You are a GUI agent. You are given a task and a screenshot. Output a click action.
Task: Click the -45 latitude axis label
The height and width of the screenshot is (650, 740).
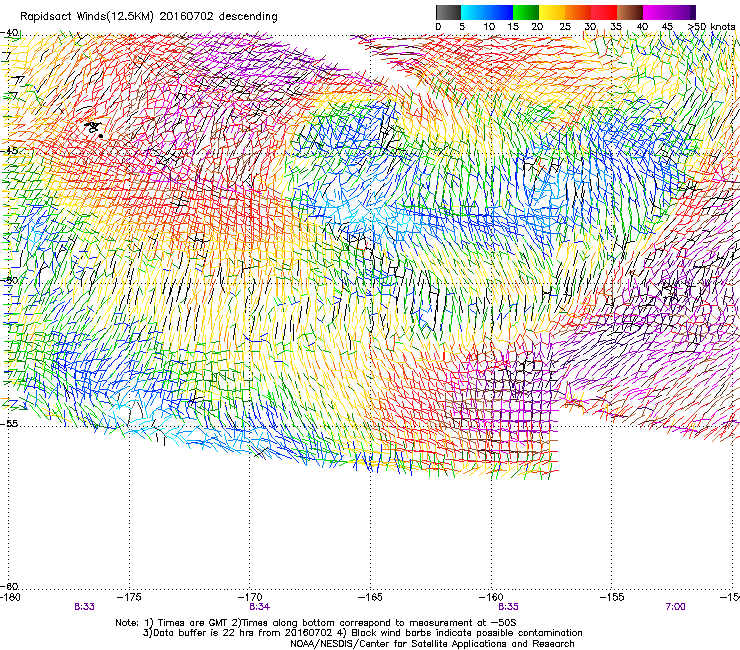click(9, 151)
